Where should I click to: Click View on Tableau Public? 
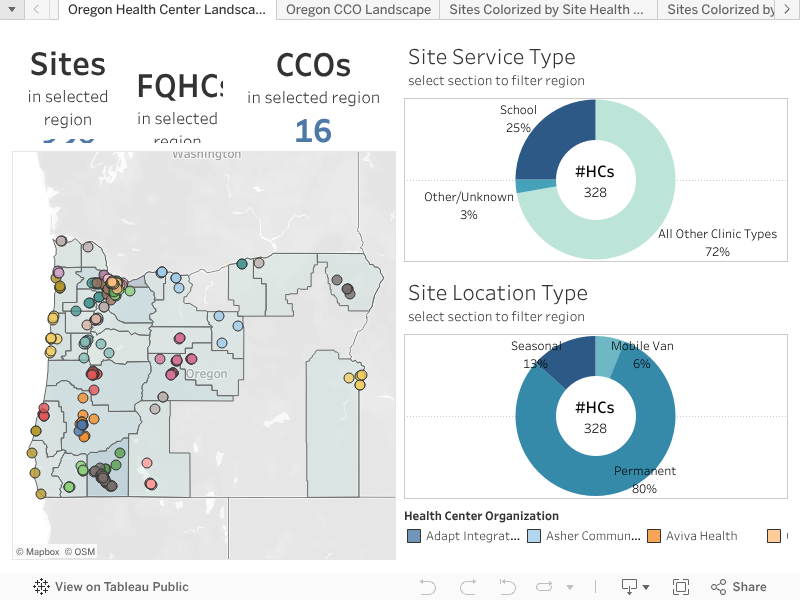pos(111,587)
